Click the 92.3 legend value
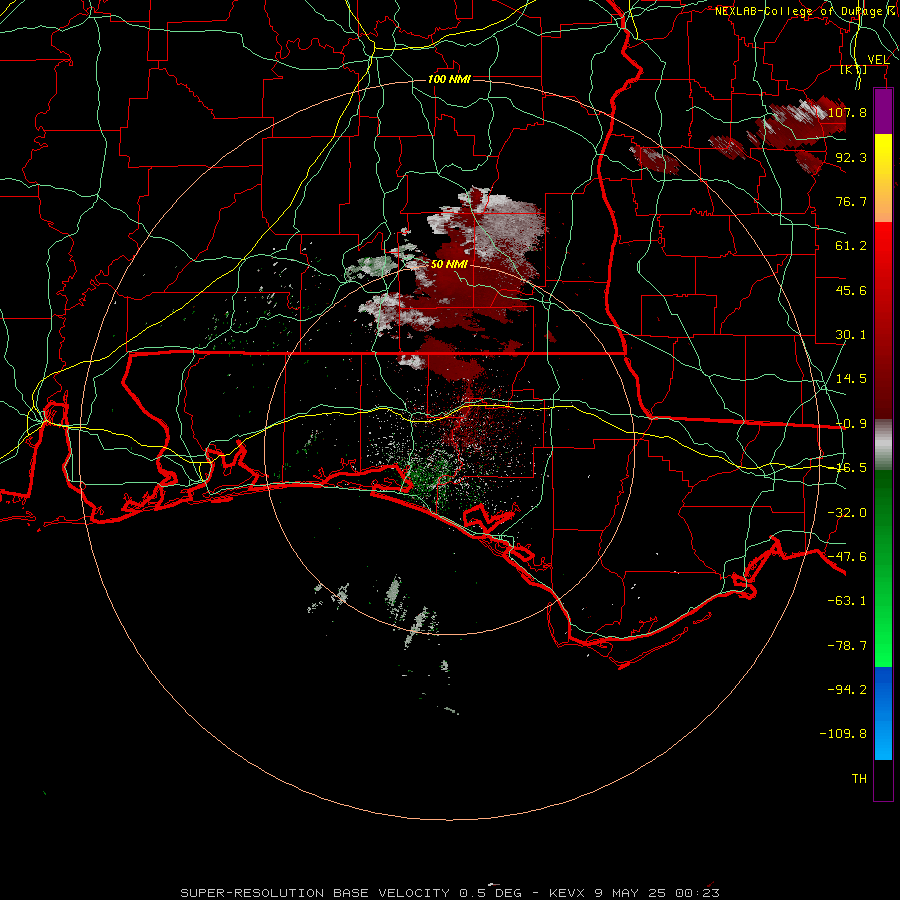The image size is (900, 900). coord(851,157)
